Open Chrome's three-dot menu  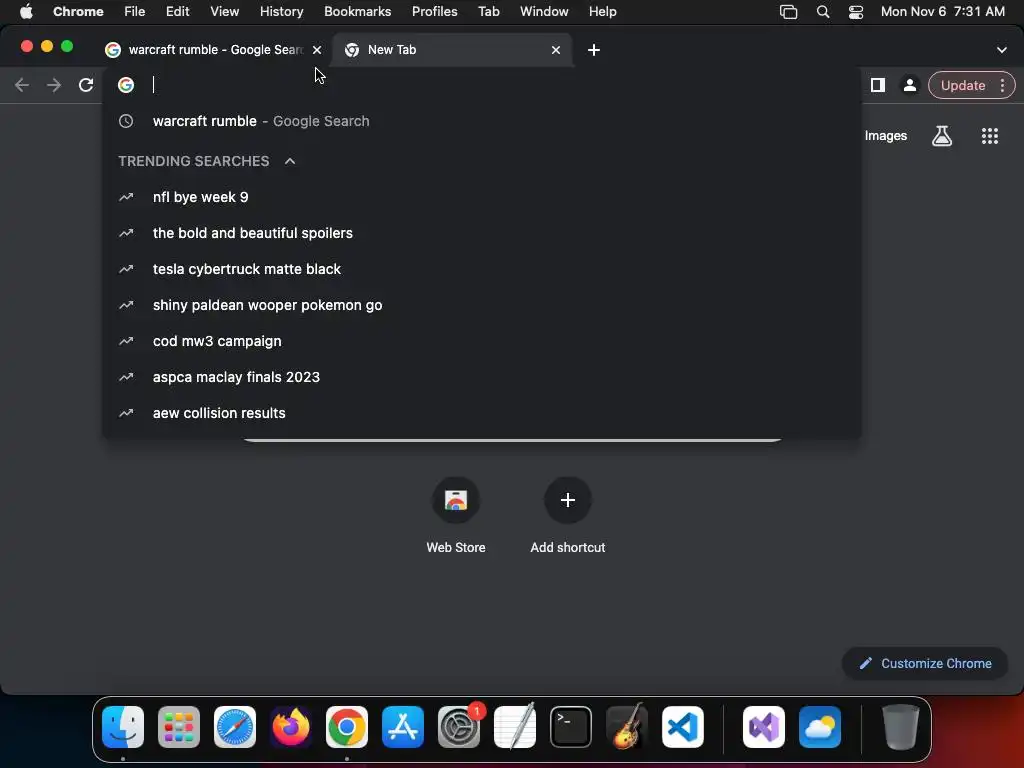[1002, 86]
